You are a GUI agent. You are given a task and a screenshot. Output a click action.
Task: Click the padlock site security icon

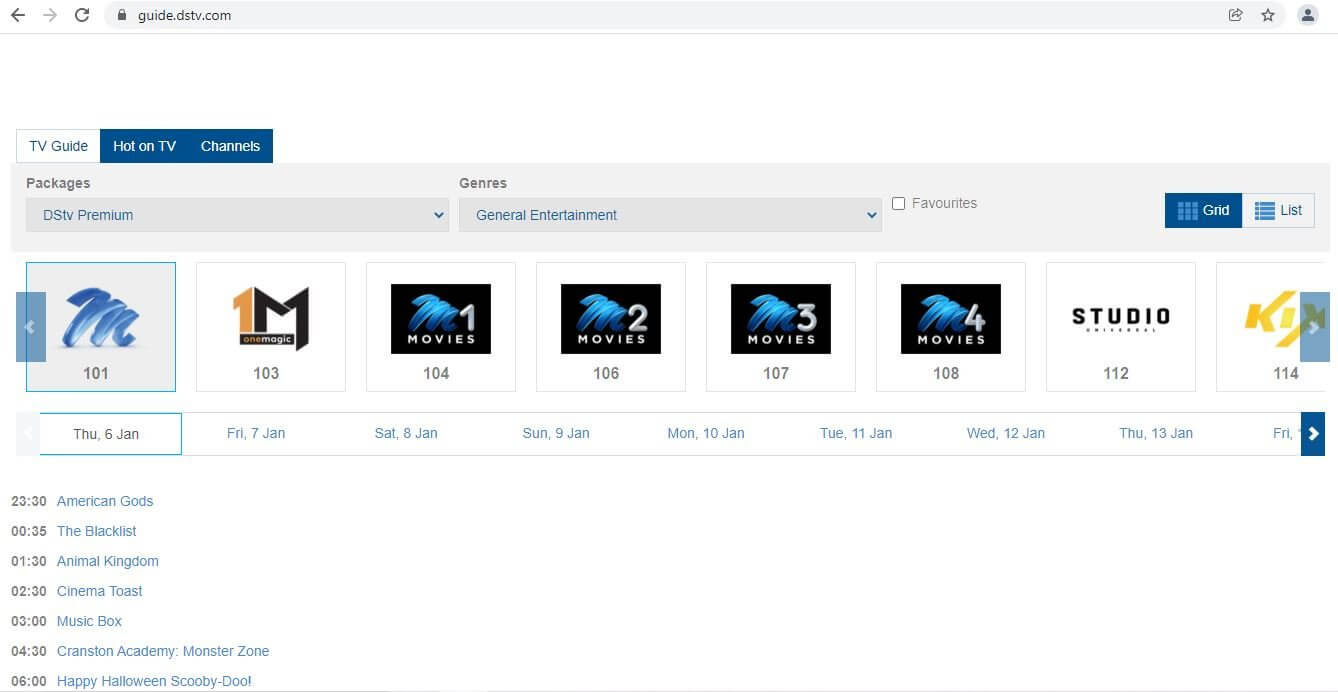[122, 15]
